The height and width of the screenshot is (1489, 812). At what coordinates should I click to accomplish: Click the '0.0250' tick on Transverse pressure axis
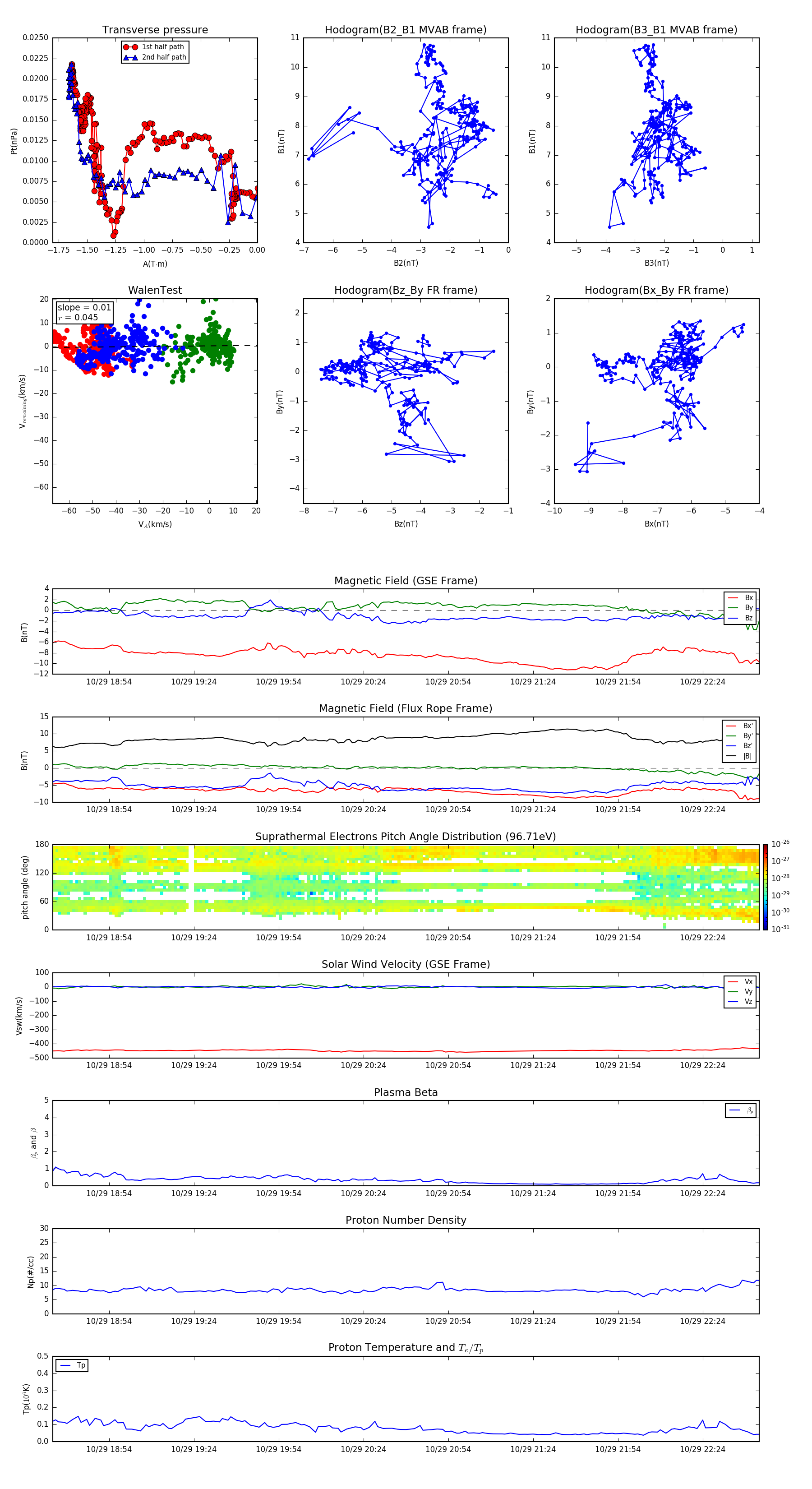[x=35, y=37]
